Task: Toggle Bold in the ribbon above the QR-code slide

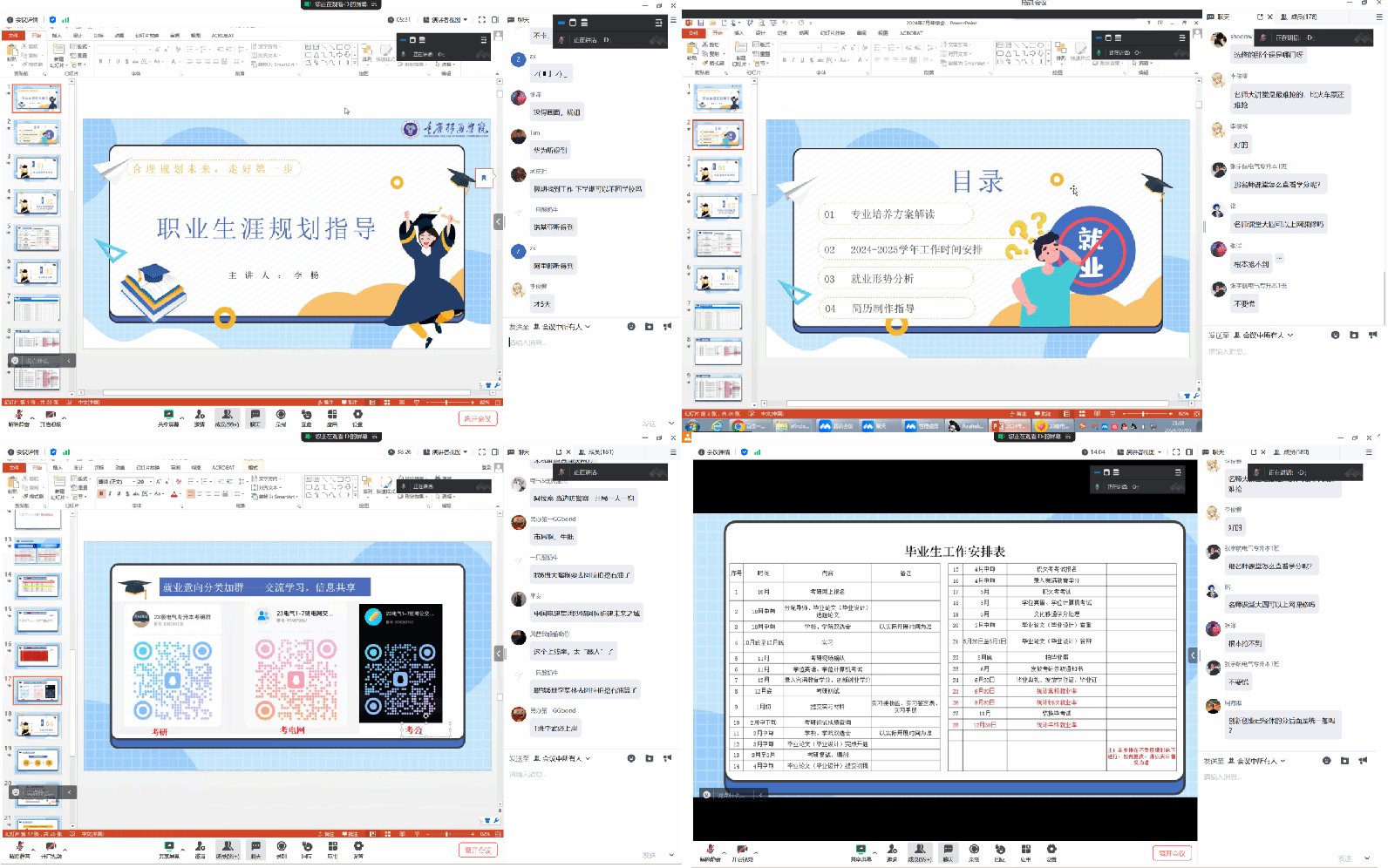Action: [x=101, y=493]
